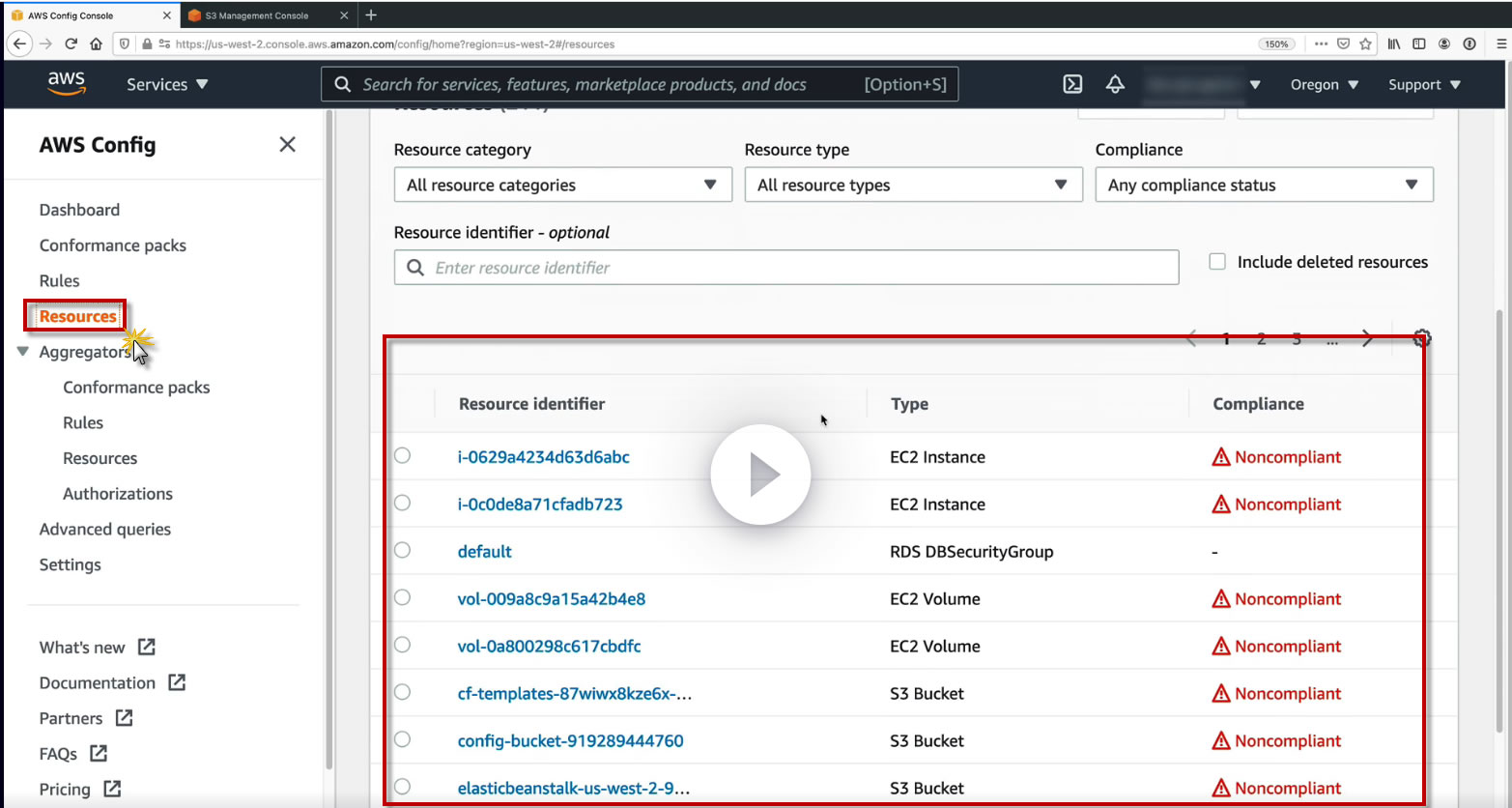Open vol-009a8c9a15a42b4e8 resource link
This screenshot has height=808, width=1512.
551,599
